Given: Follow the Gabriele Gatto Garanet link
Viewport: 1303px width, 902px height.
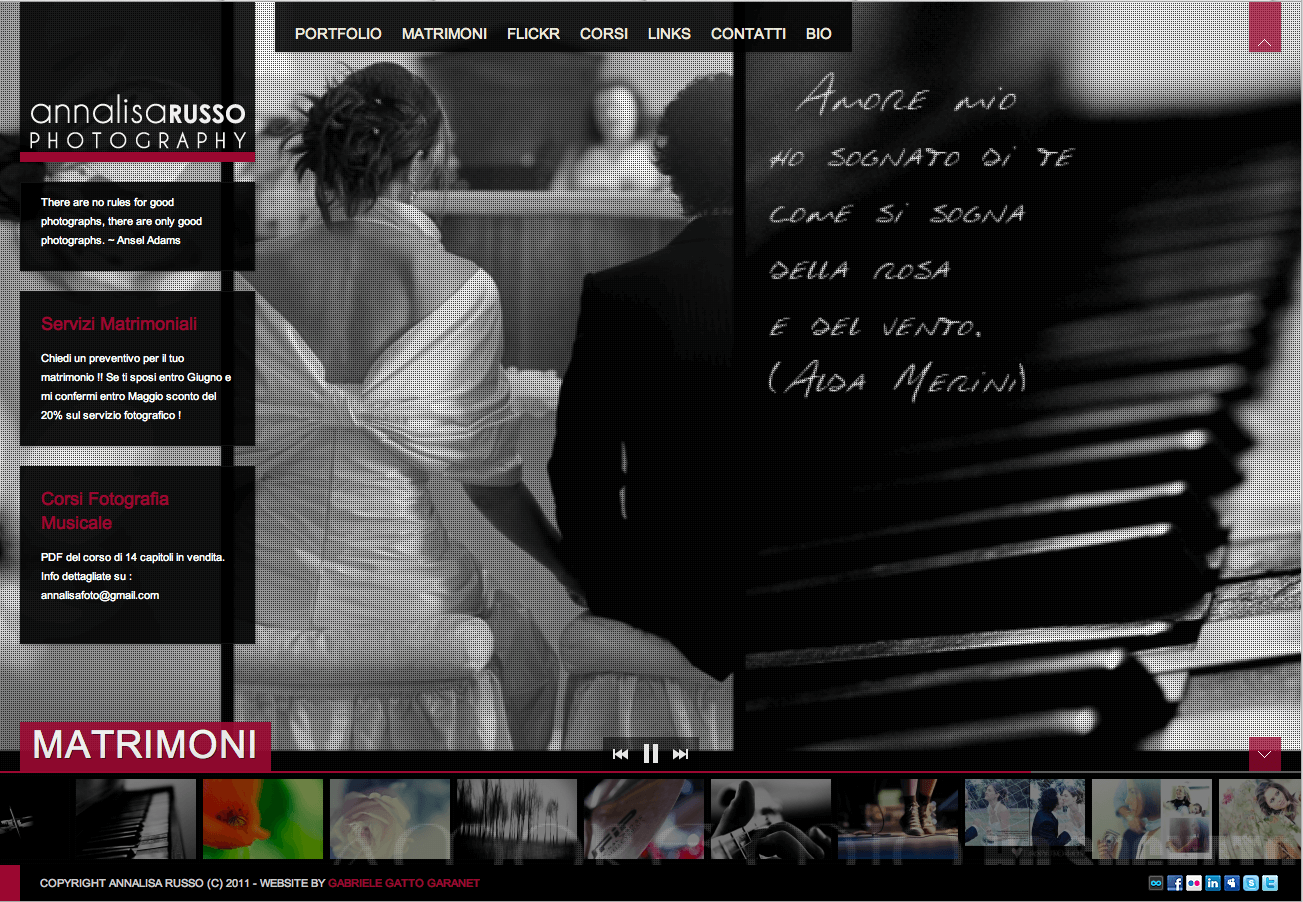Looking at the screenshot, I should coord(404,884).
